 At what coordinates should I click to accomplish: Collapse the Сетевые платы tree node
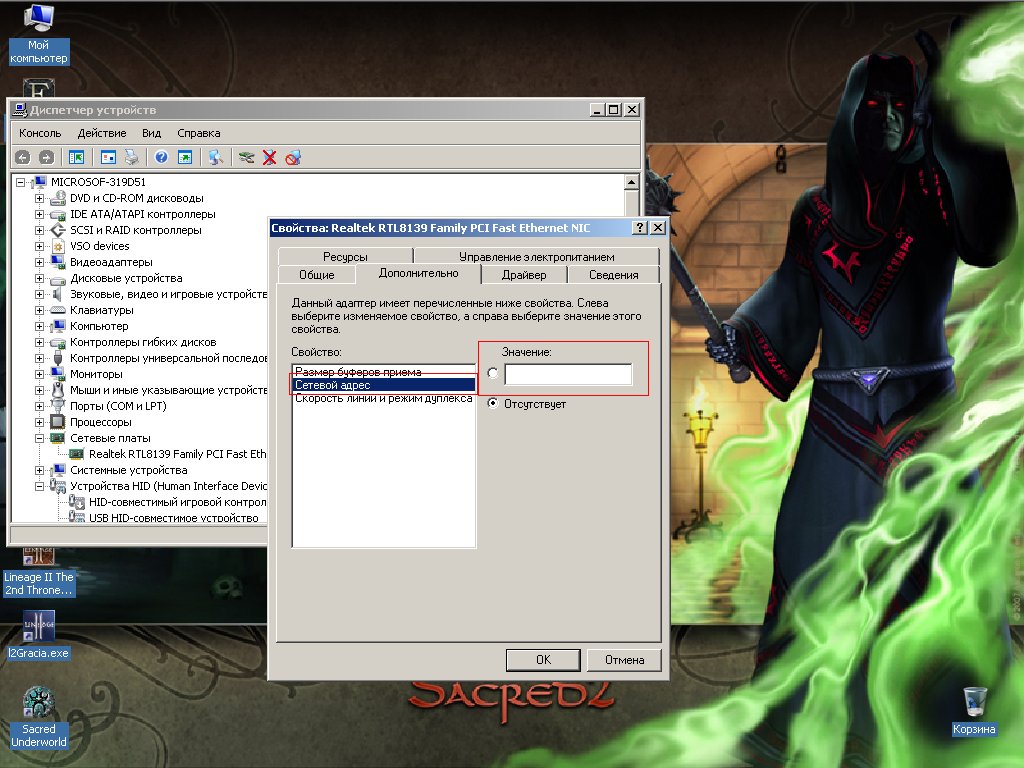(40, 438)
